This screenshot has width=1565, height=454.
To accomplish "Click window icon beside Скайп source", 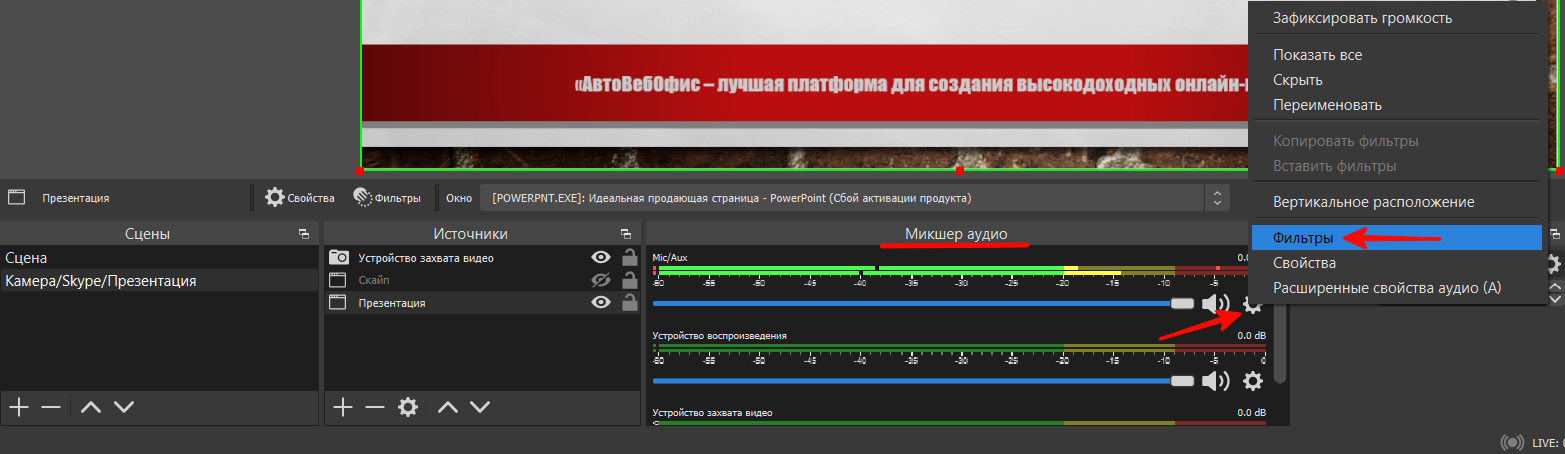I will click(338, 280).
